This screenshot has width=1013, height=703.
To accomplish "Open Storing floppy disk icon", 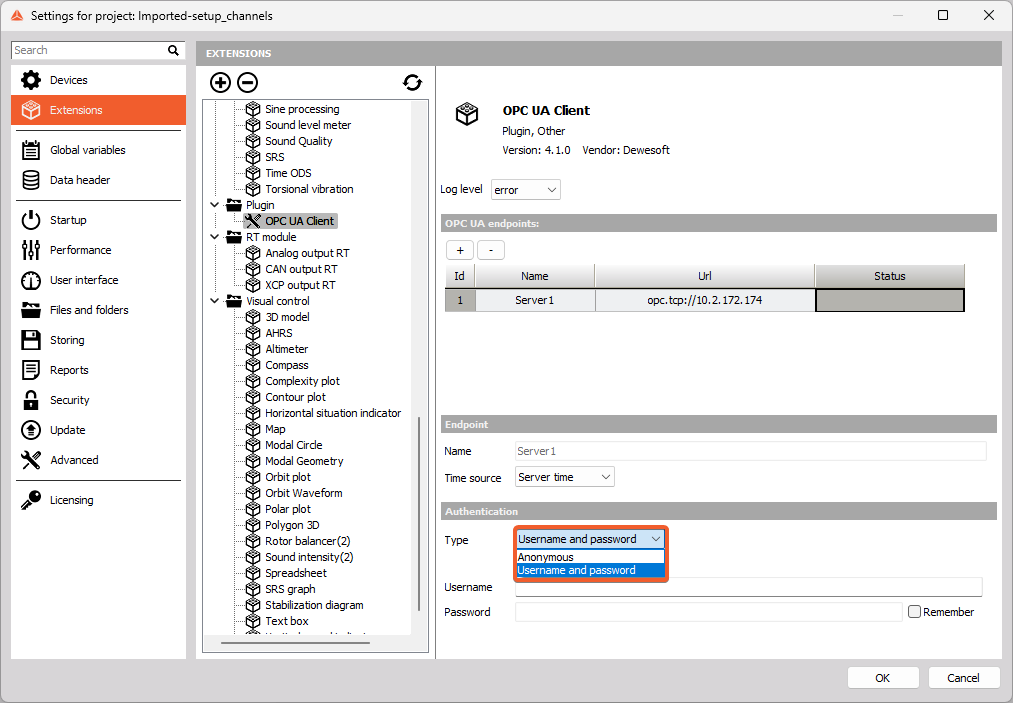I will [x=30, y=340].
